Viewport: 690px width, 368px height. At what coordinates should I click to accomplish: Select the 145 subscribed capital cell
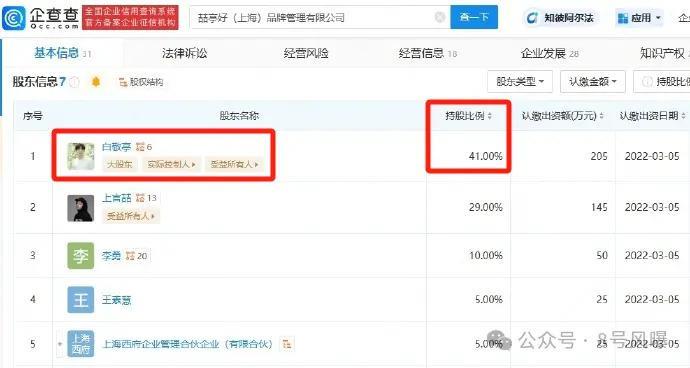click(599, 207)
